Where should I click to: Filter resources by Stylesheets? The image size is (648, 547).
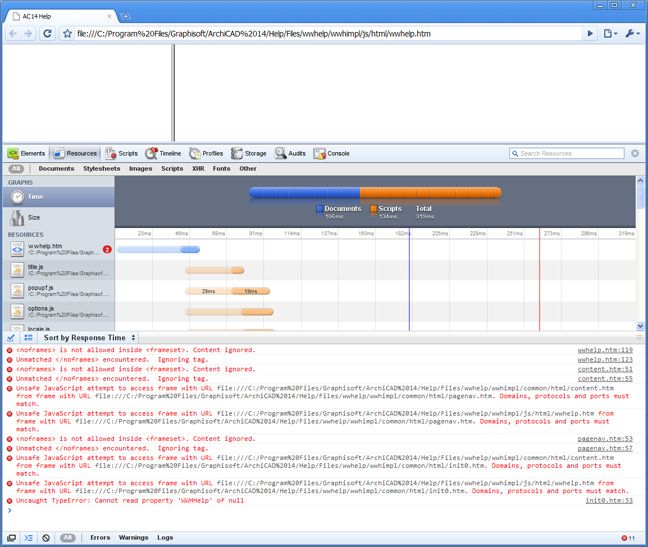pos(102,169)
